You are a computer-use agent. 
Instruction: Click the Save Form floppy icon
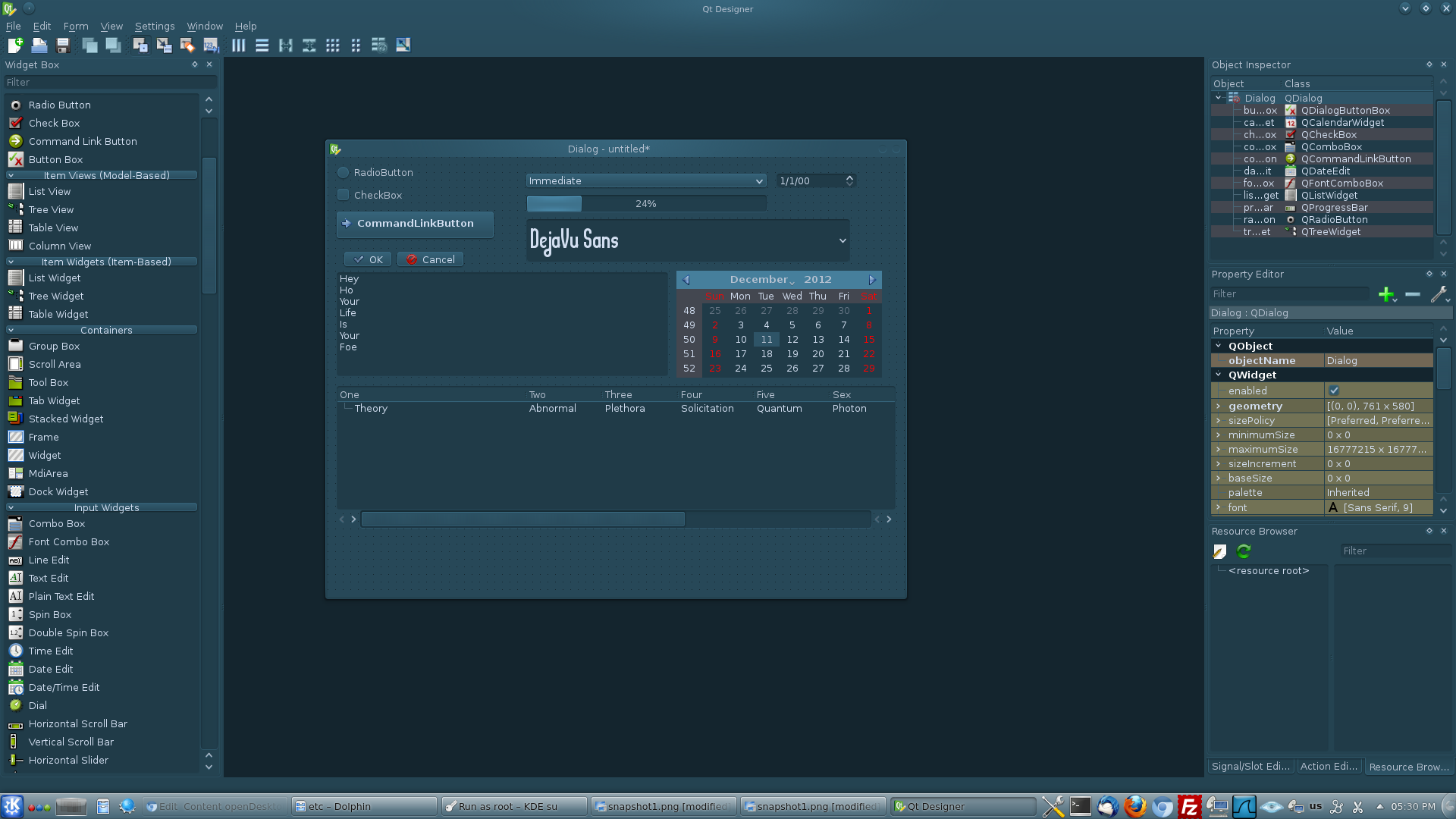(63, 45)
